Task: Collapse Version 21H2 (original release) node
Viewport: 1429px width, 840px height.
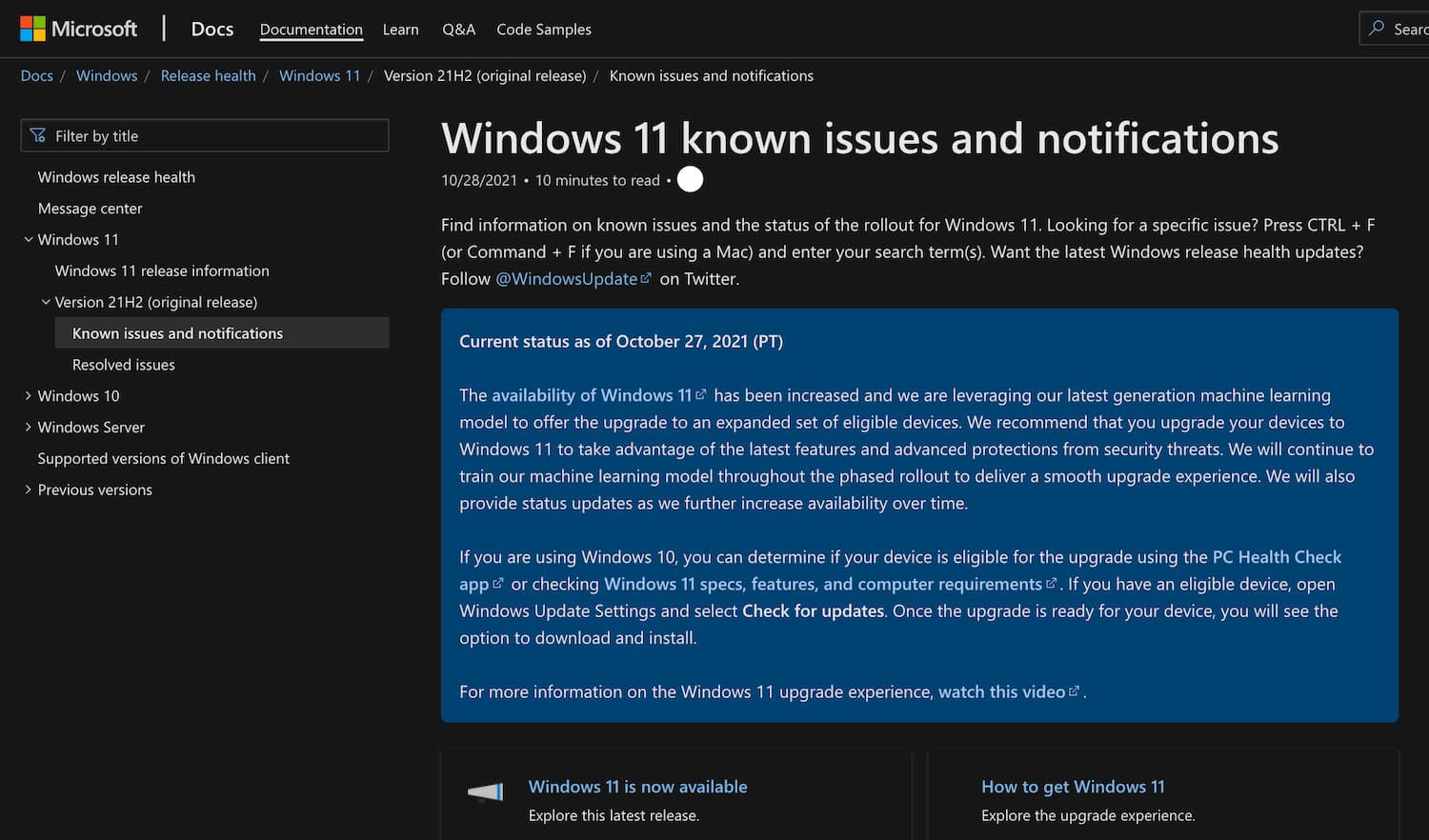Action: pos(46,302)
